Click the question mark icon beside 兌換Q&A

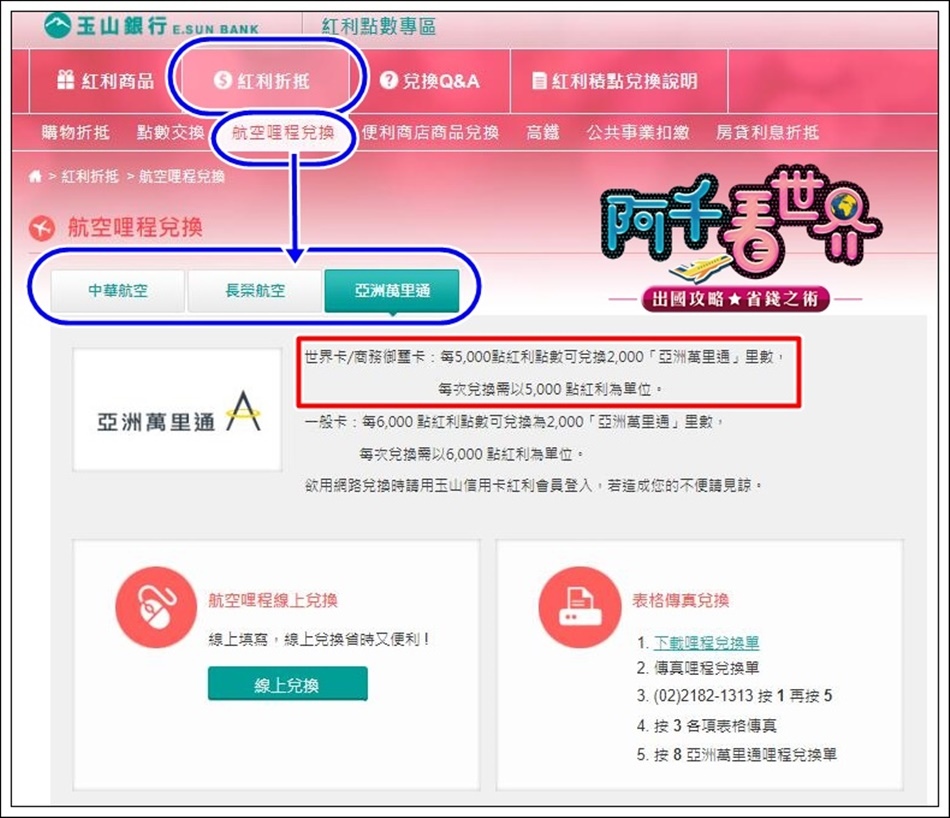(x=388, y=80)
